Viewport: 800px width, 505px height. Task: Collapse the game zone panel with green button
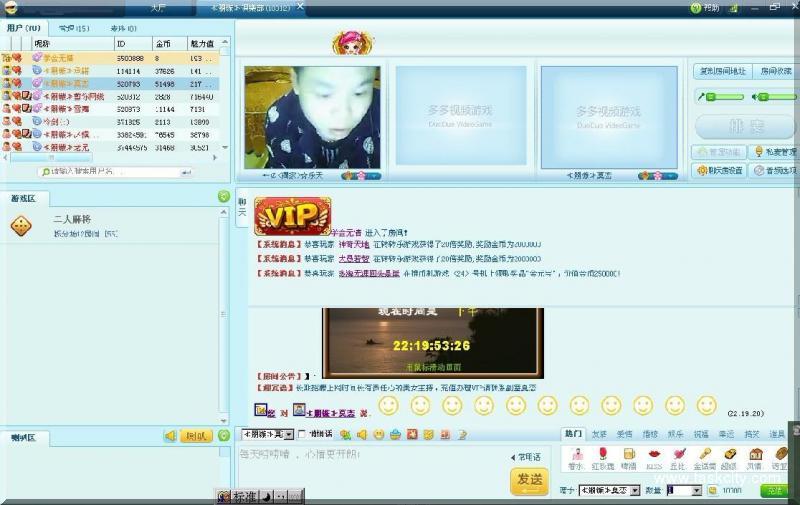(224, 197)
